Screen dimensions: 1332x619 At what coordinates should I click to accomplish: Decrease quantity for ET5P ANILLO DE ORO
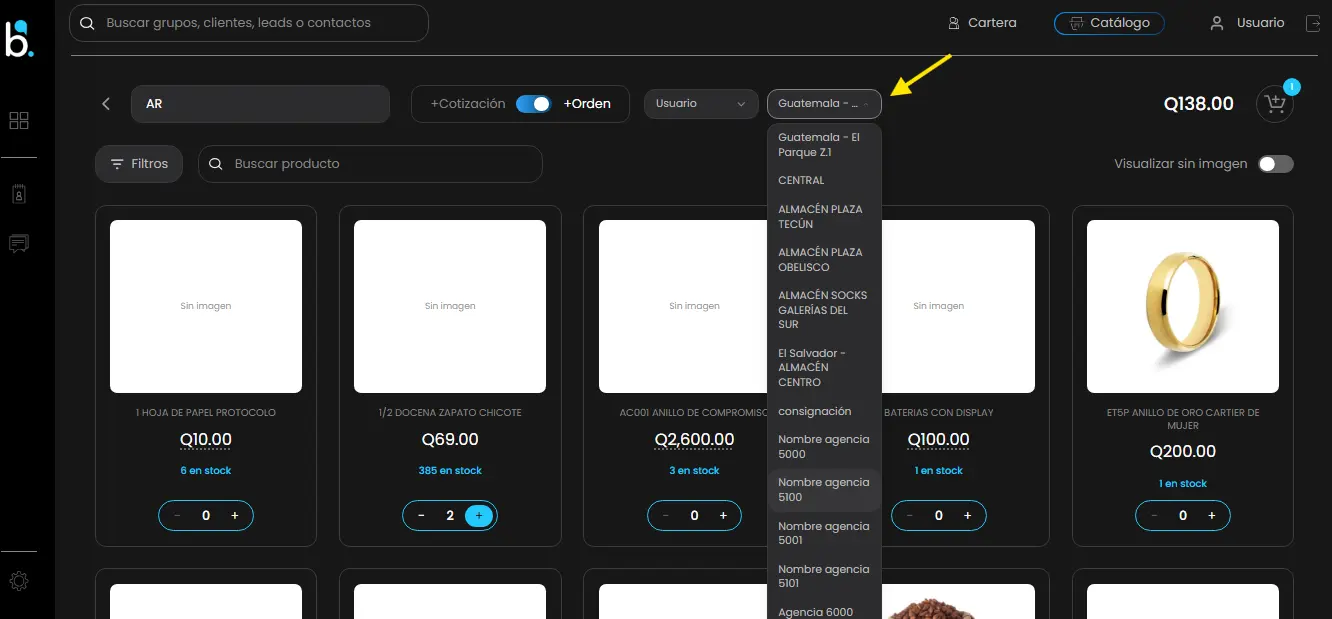[x=1154, y=516]
